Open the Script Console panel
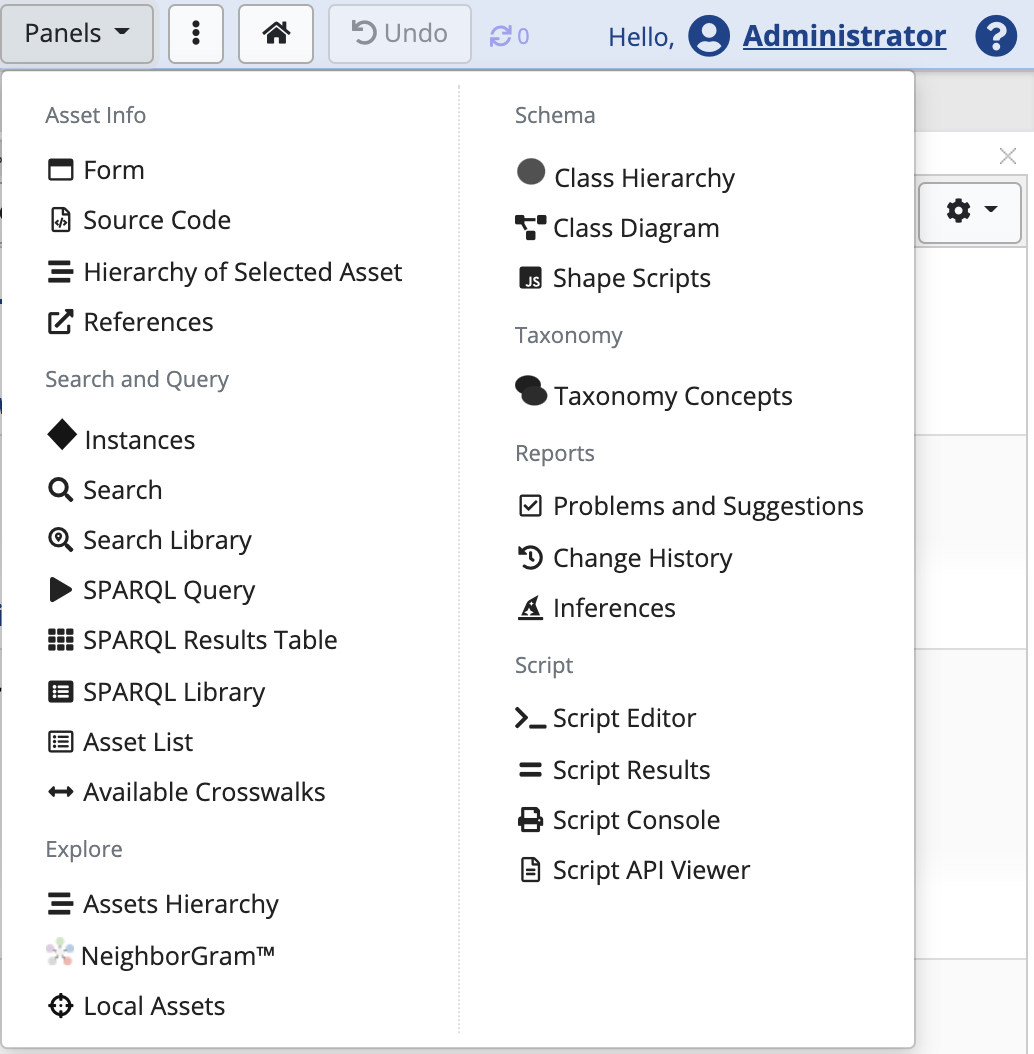This screenshot has width=1034, height=1054. pos(636,819)
